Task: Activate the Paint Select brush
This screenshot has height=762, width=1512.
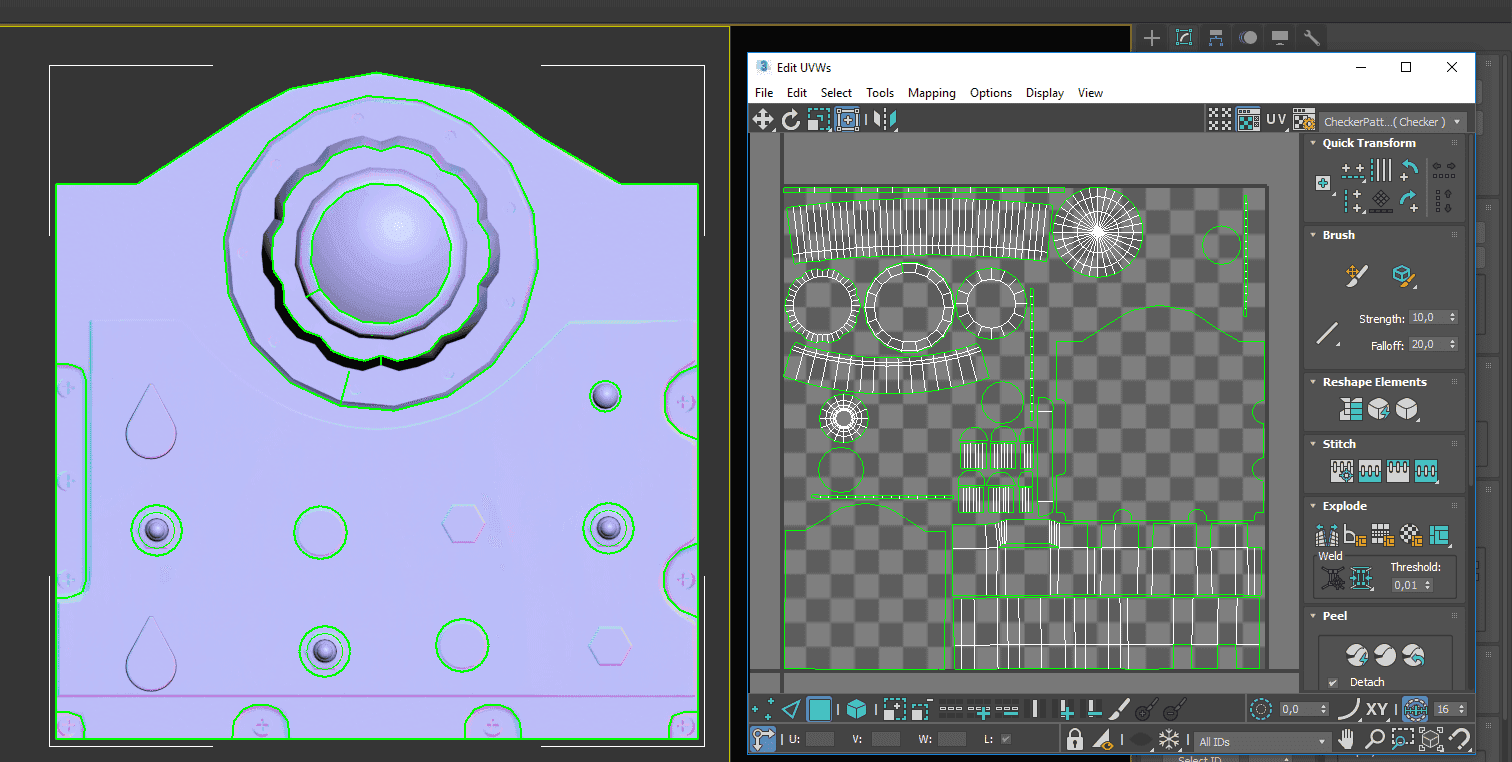Action: pyautogui.click(x=1120, y=709)
